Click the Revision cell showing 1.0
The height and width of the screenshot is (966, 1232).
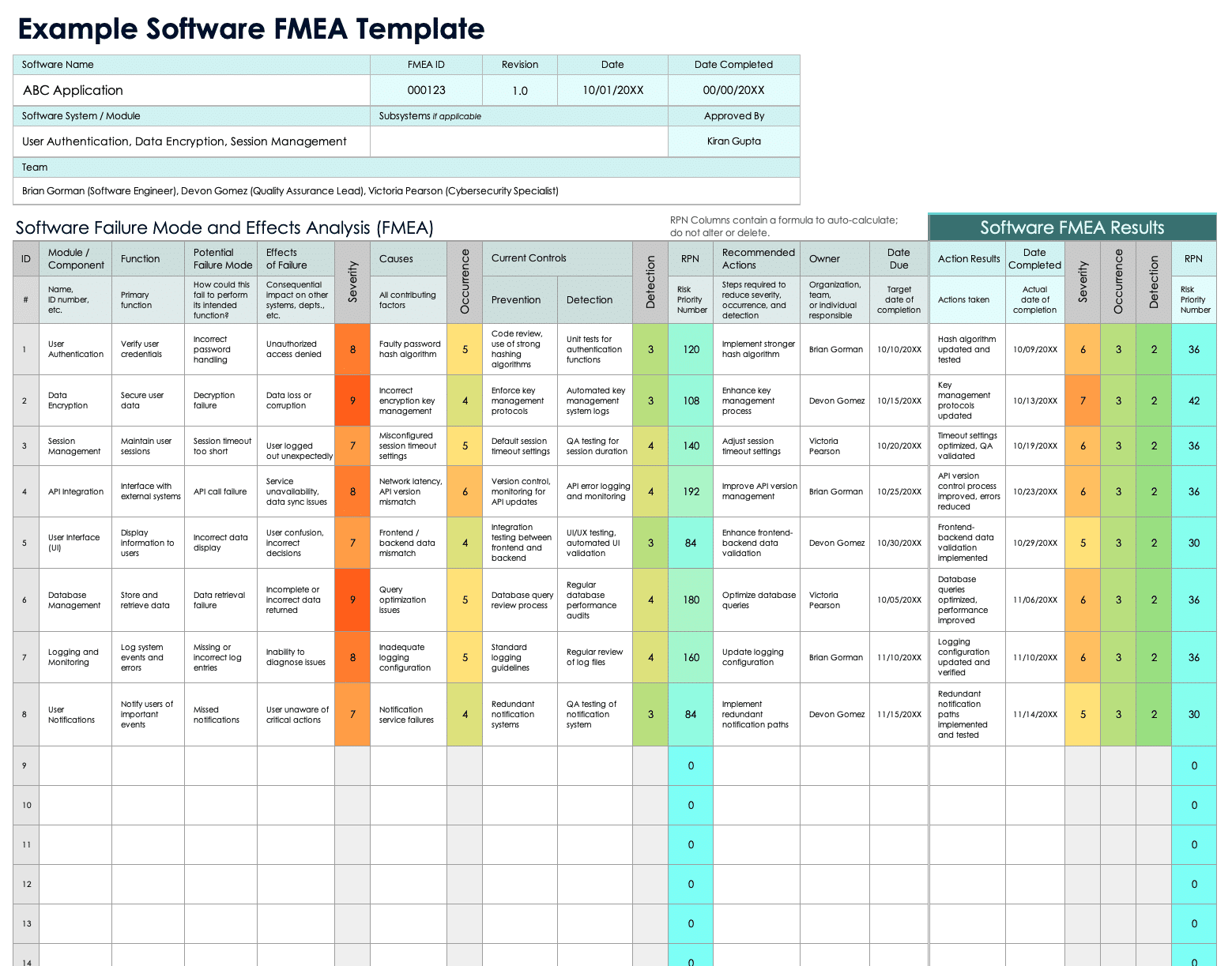(x=518, y=89)
